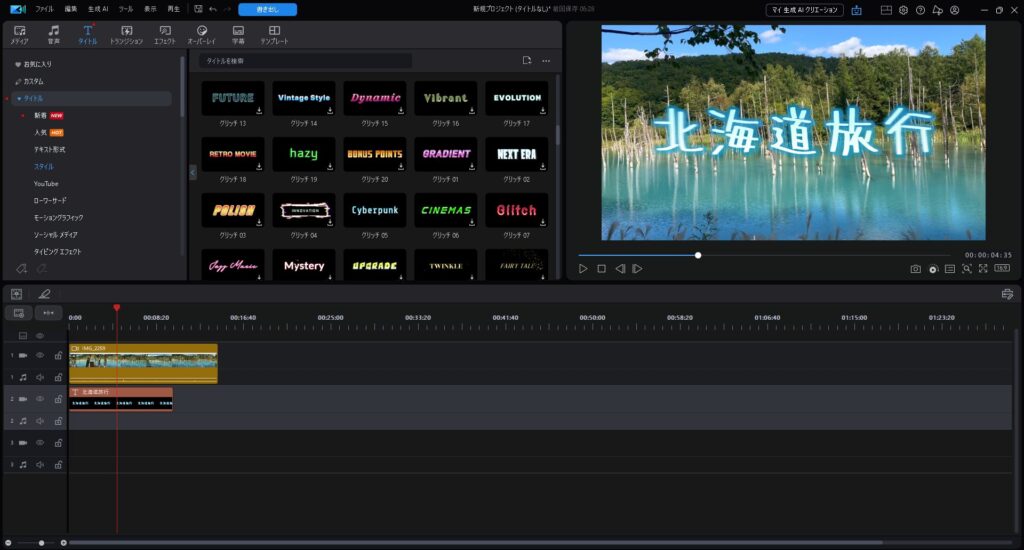Click the save project icon in the top bar
Viewport: 1024px width, 550px height.
point(198,9)
